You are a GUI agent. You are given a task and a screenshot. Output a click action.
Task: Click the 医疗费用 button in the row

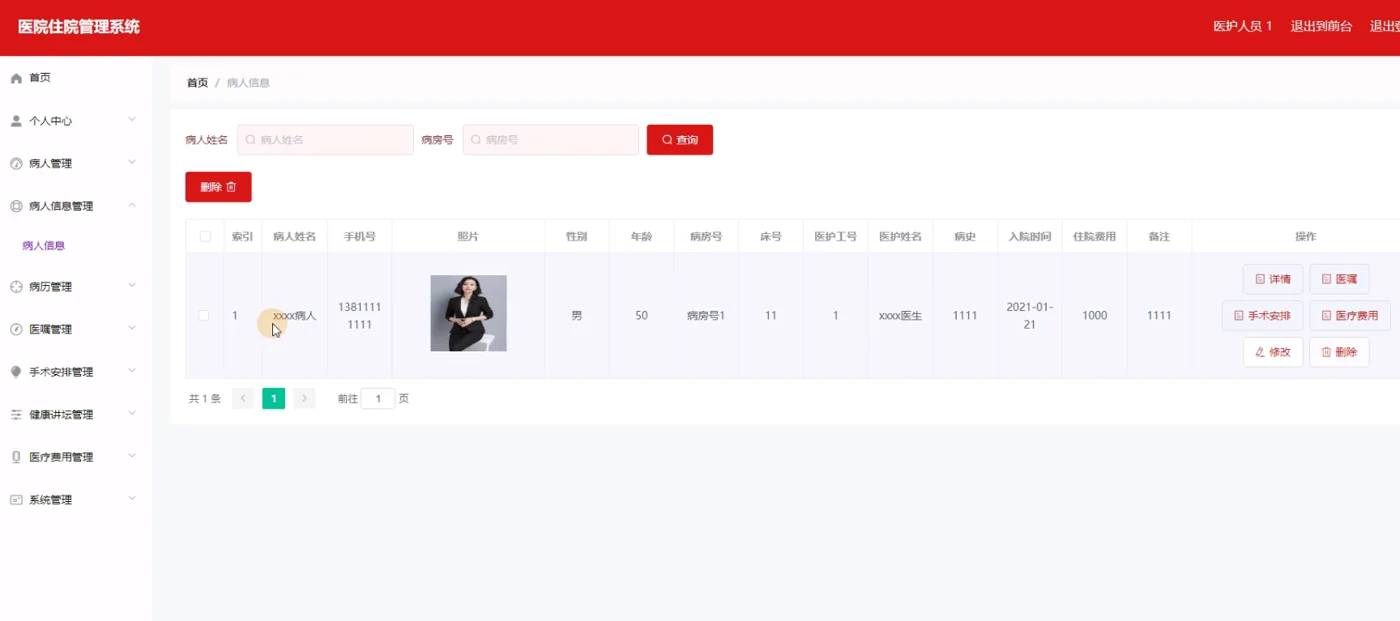1349,316
